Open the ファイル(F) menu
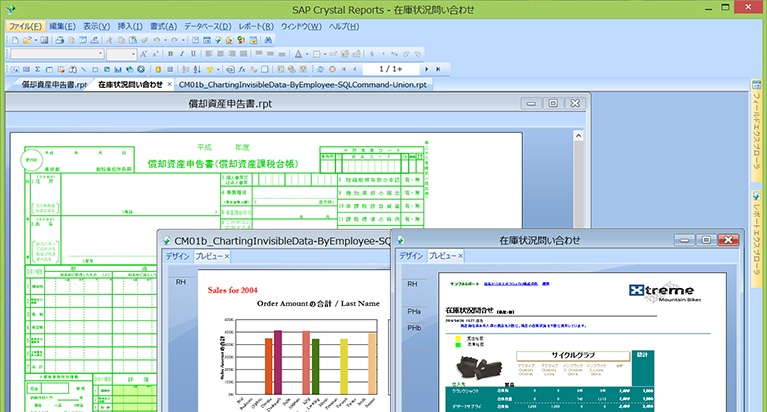Image resolution: width=767 pixels, height=412 pixels. pos(25,26)
